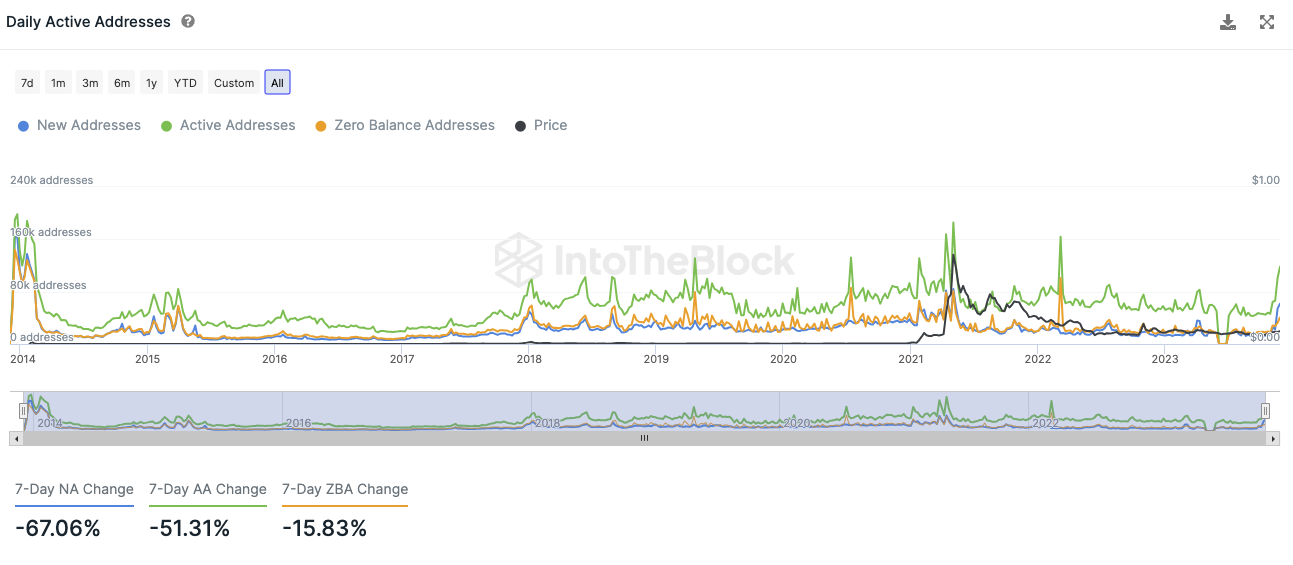Show the YTD range
This screenshot has height=565, width=1293.
(185, 83)
